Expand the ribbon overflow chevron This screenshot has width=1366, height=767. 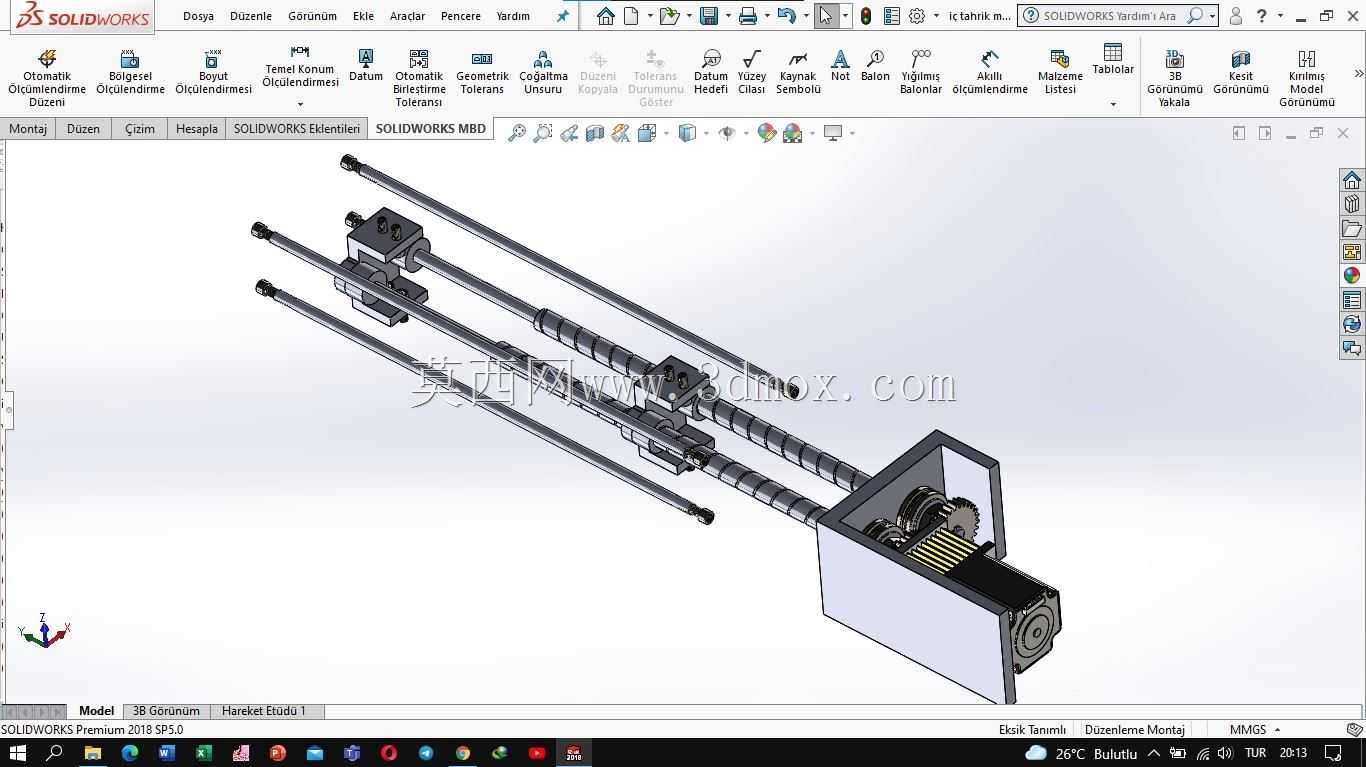pyautogui.click(x=1358, y=73)
